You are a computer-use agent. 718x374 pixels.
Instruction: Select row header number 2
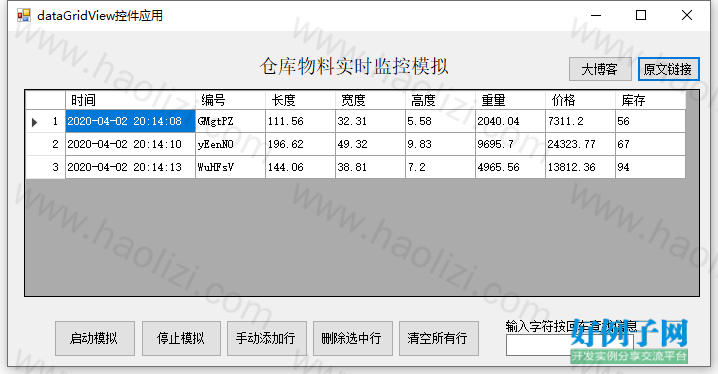(x=46, y=144)
